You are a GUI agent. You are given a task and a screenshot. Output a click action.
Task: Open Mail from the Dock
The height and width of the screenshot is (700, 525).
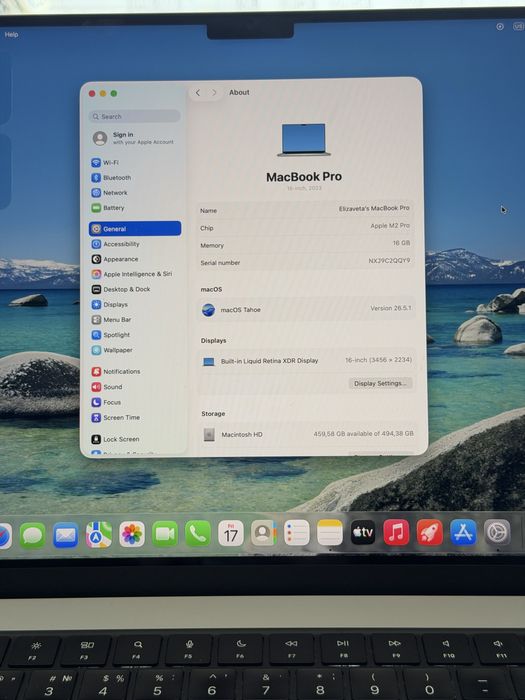(x=66, y=535)
